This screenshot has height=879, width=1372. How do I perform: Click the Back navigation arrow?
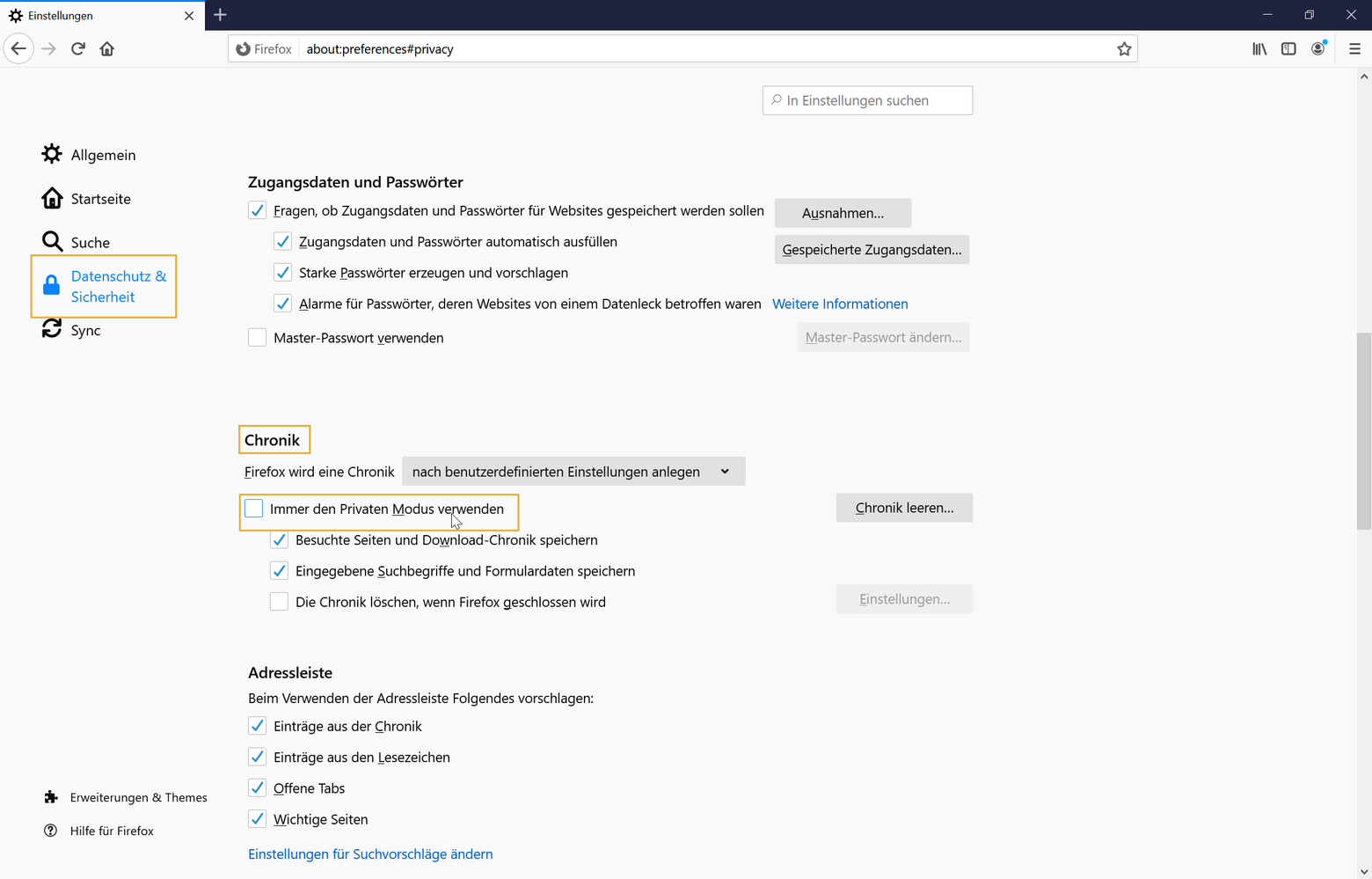pyautogui.click(x=18, y=48)
